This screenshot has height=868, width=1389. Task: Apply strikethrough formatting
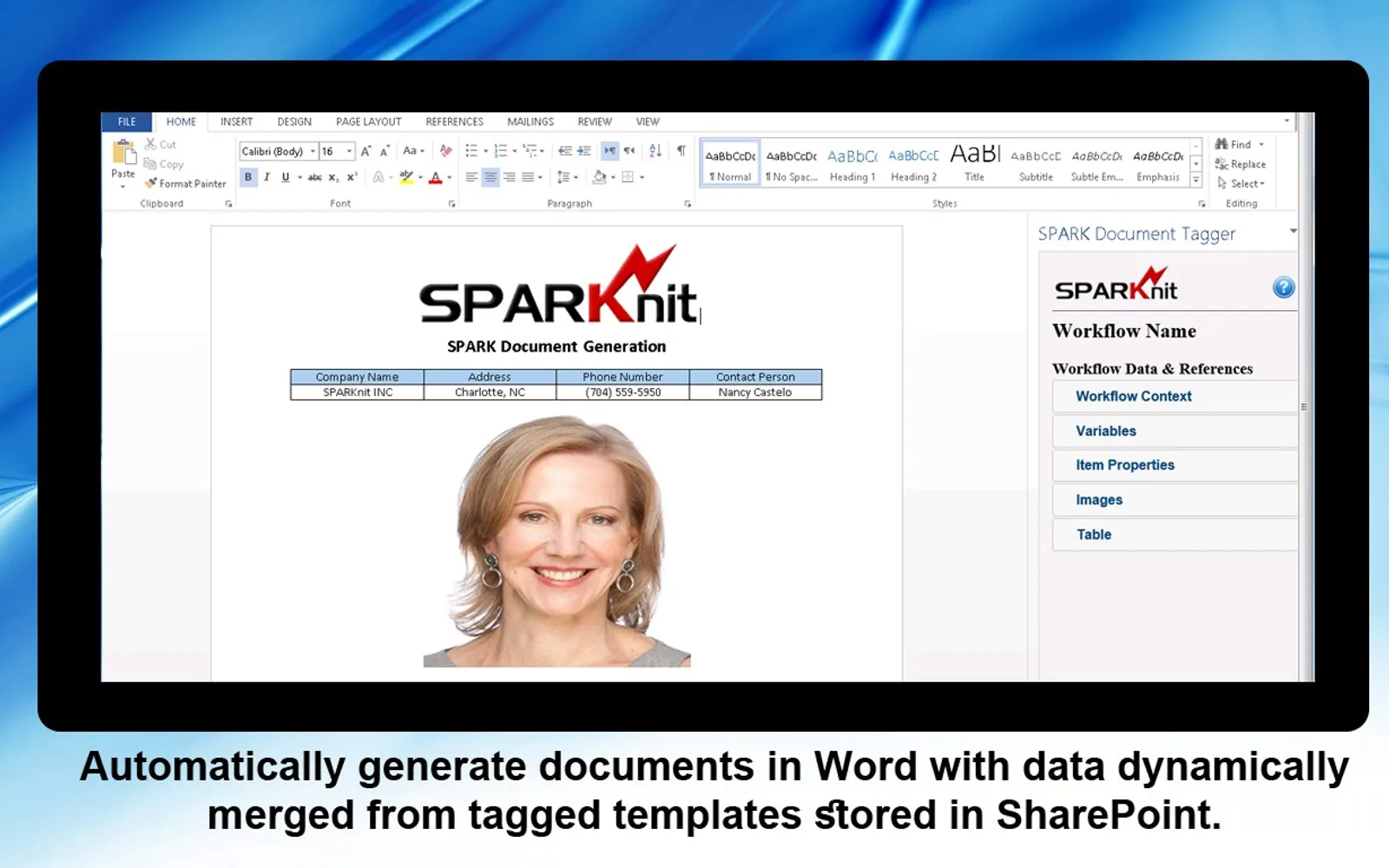click(x=314, y=177)
